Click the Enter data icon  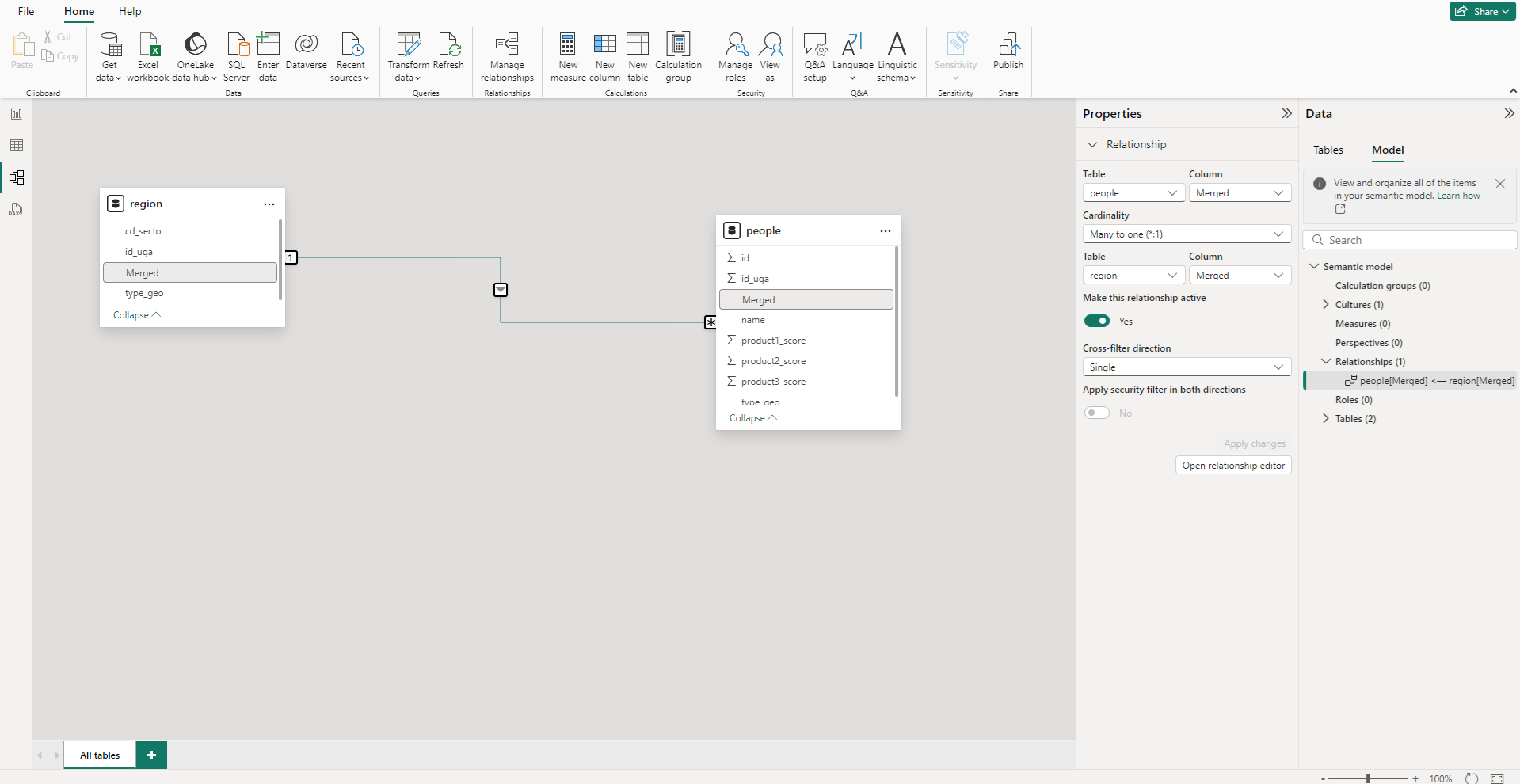[268, 44]
